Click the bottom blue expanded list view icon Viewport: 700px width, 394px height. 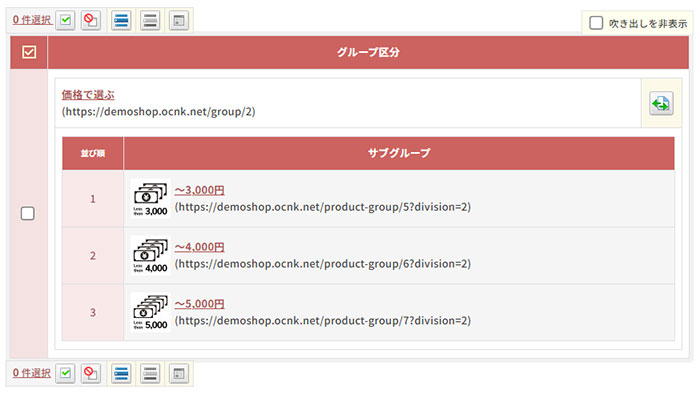(x=121, y=373)
